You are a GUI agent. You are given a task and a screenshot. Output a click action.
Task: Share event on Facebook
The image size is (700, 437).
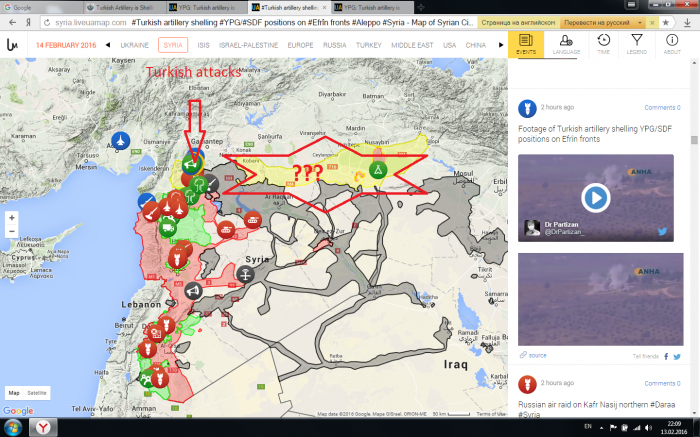coord(666,356)
